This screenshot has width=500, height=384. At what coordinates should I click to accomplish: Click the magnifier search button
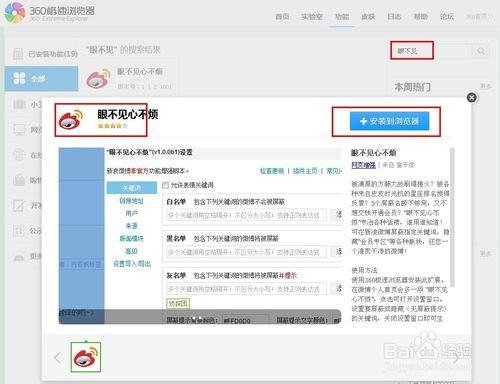click(x=481, y=51)
